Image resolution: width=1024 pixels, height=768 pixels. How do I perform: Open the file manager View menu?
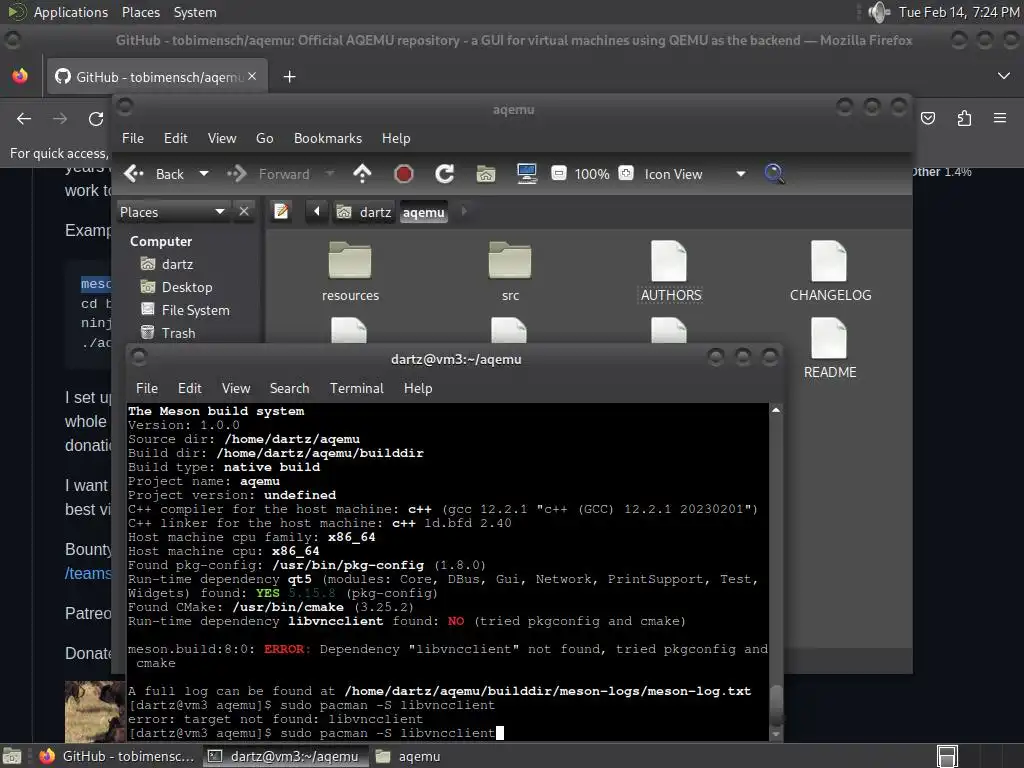click(222, 138)
